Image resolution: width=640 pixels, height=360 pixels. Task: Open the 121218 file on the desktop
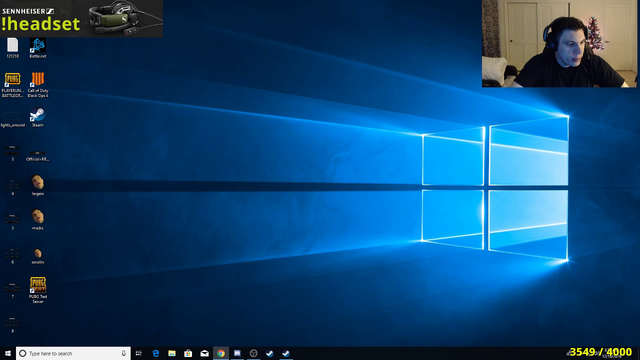tap(13, 48)
